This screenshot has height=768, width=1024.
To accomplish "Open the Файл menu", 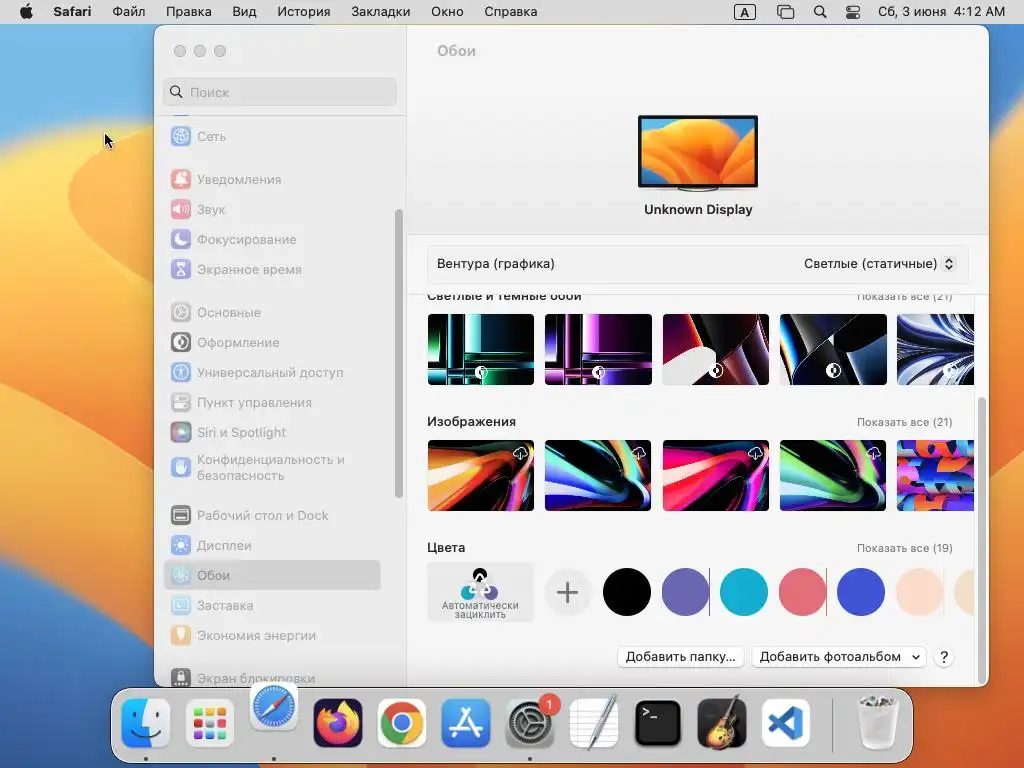I will click(129, 12).
